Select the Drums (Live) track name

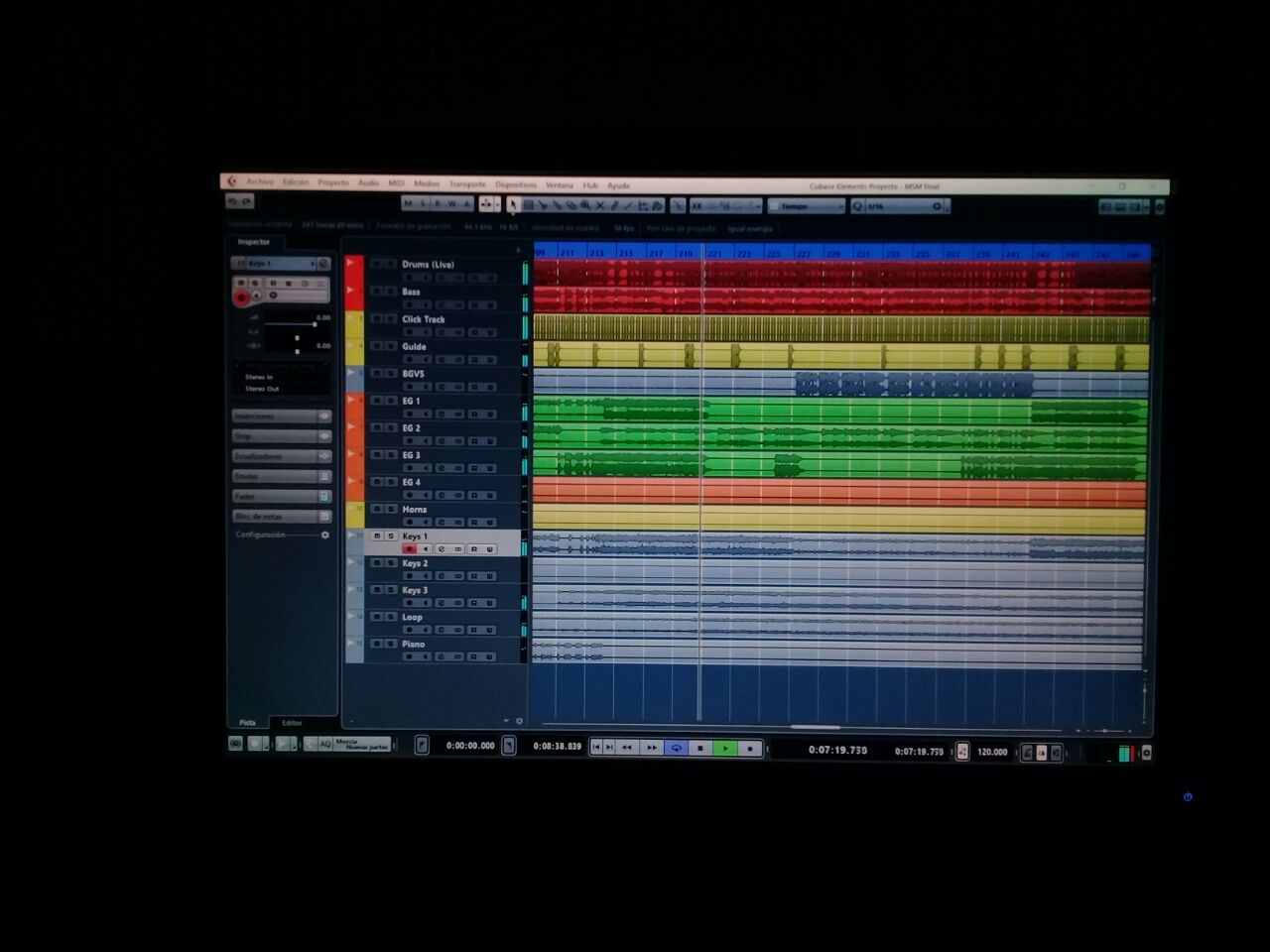pyautogui.click(x=428, y=265)
